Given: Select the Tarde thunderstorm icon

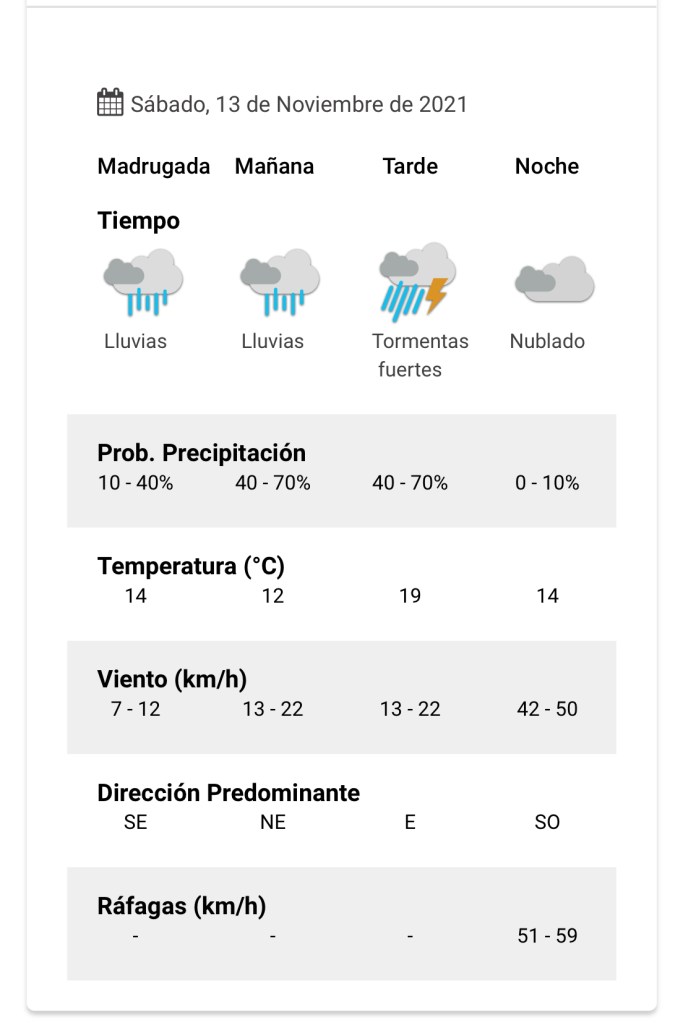Looking at the screenshot, I should click(x=416, y=281).
